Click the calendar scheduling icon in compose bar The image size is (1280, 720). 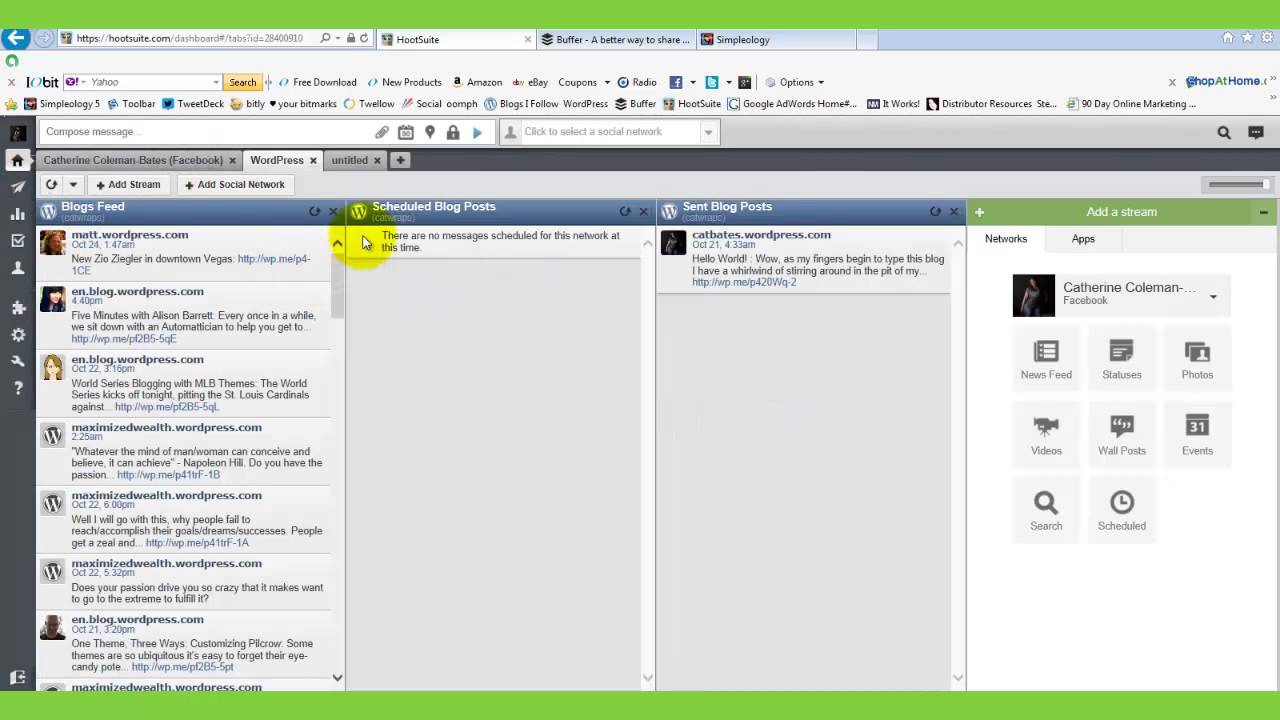[x=405, y=132]
